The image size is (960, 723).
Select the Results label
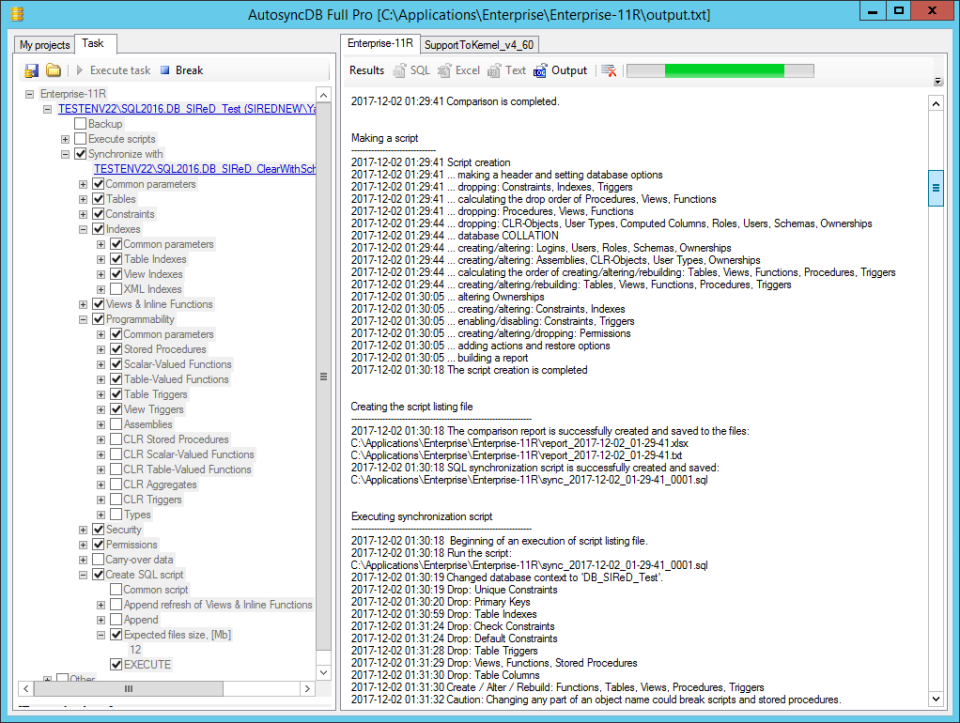[367, 70]
